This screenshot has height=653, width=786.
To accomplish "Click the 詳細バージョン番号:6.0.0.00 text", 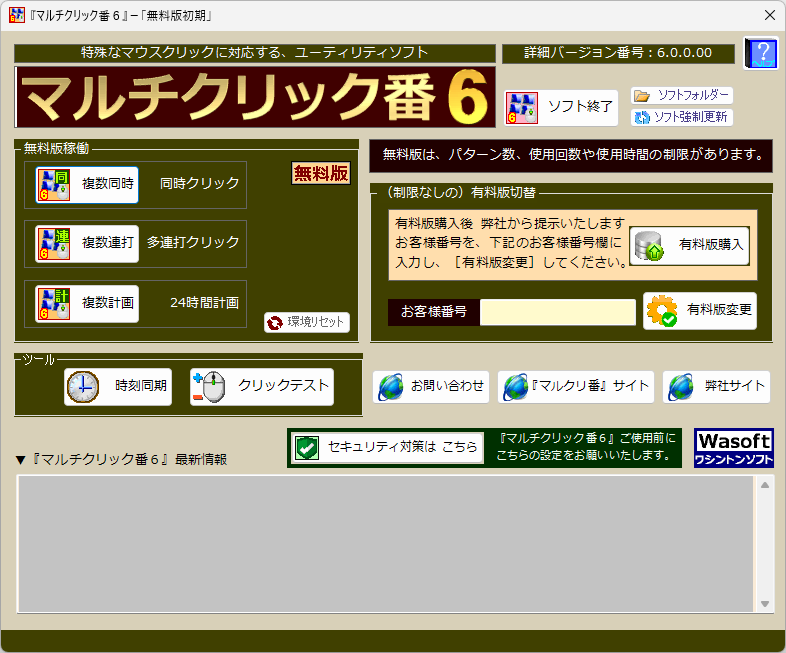I will [618, 53].
